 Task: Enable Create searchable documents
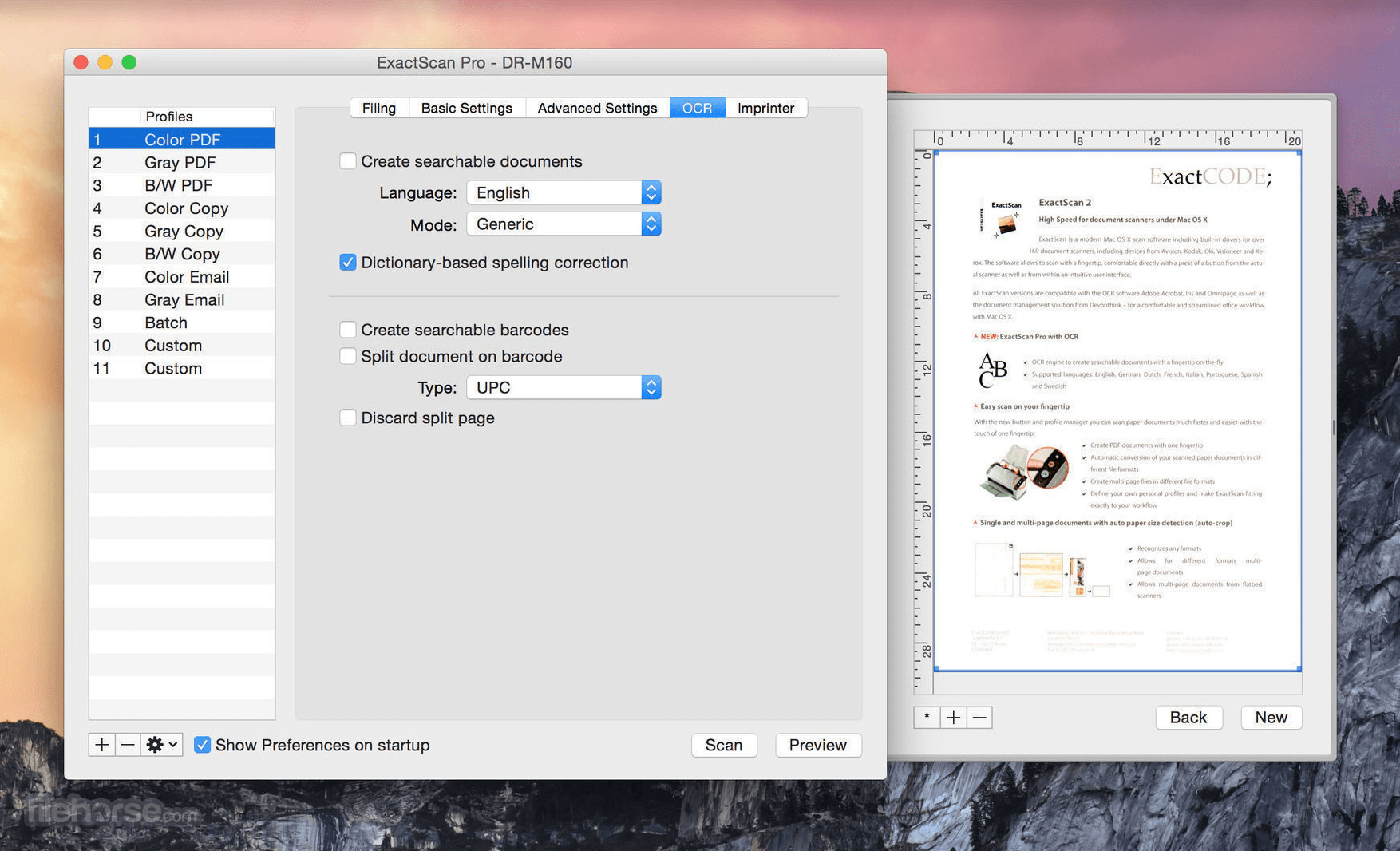click(x=347, y=161)
